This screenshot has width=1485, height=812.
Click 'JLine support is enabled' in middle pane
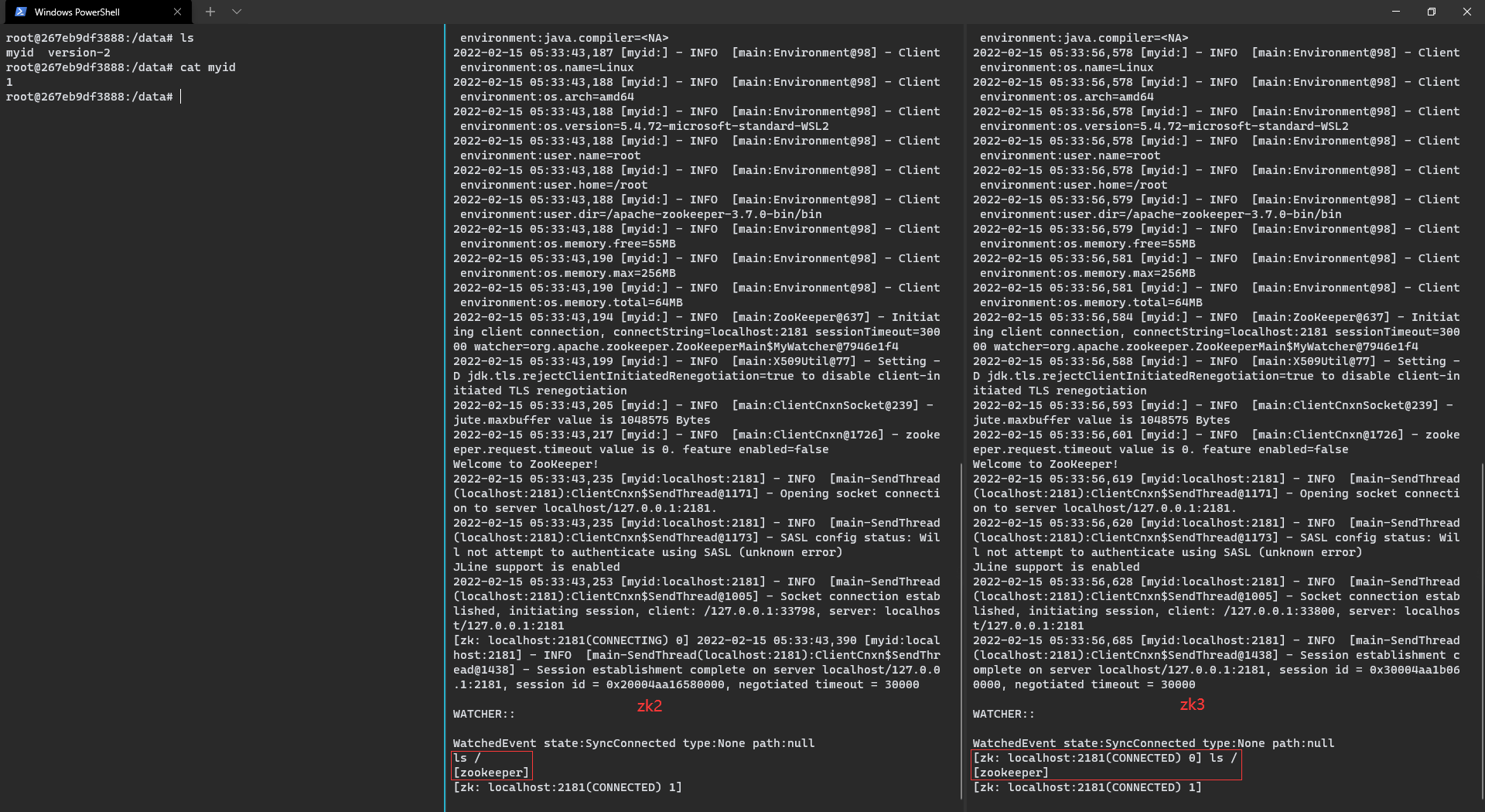coord(537,567)
